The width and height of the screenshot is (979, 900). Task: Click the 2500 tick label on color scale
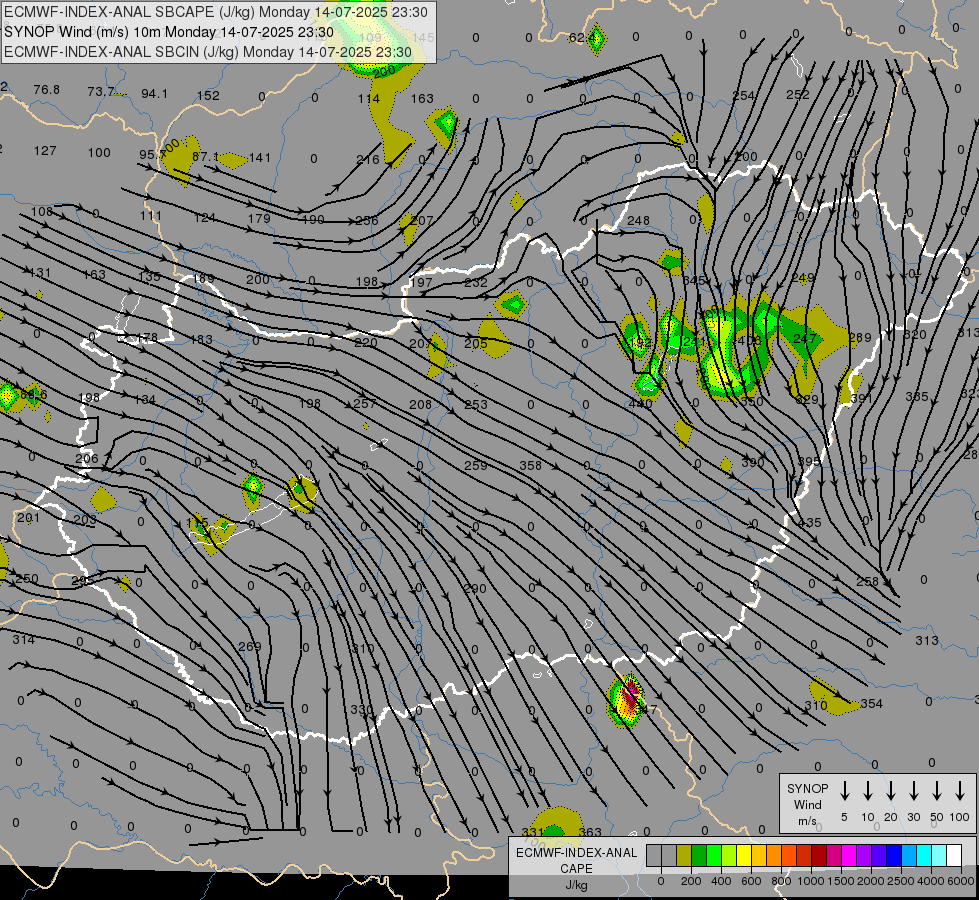pyautogui.click(x=901, y=881)
